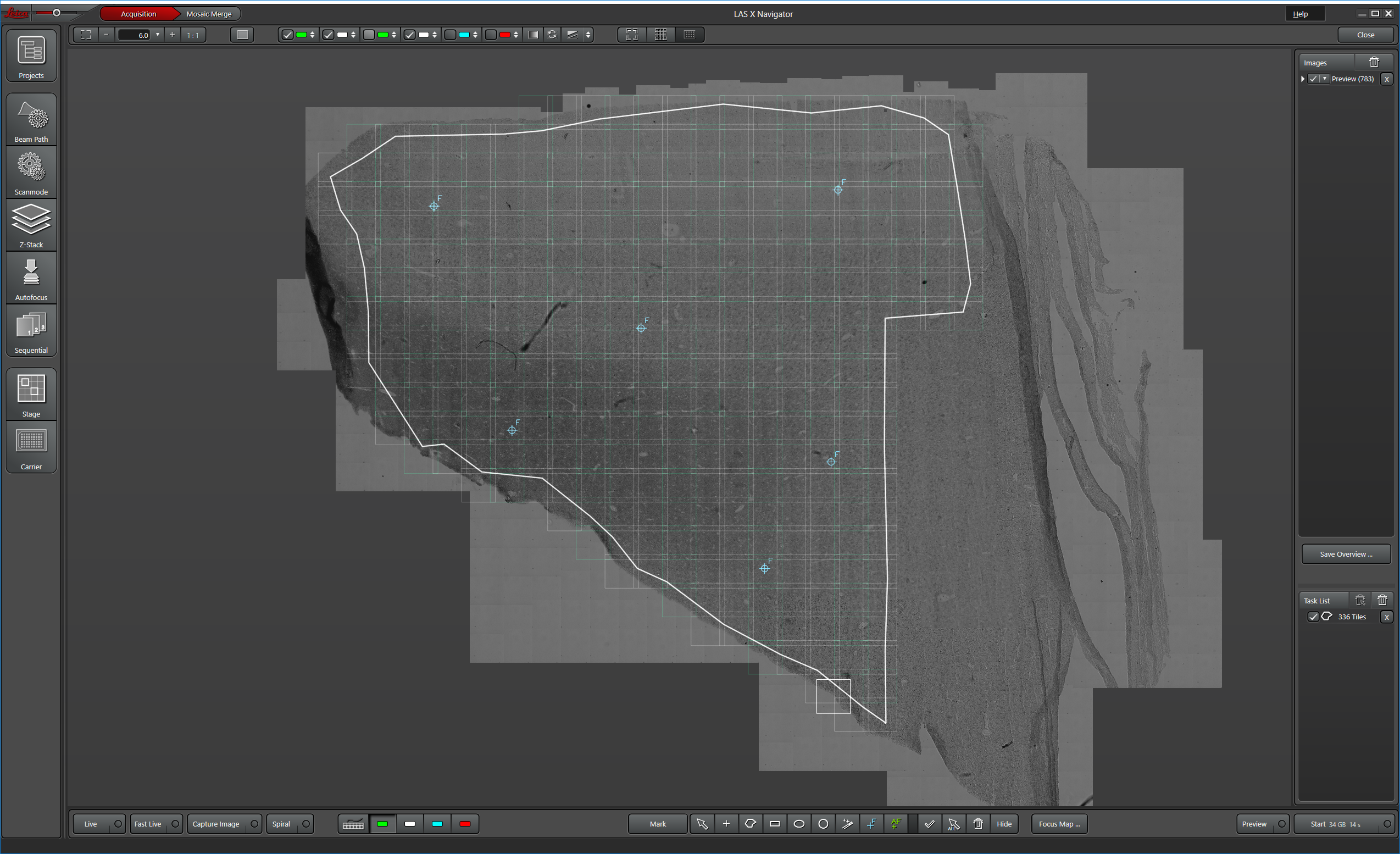This screenshot has width=1400, height=854.
Task: Select the polygon region drawing tool
Action: pyautogui.click(x=750, y=824)
